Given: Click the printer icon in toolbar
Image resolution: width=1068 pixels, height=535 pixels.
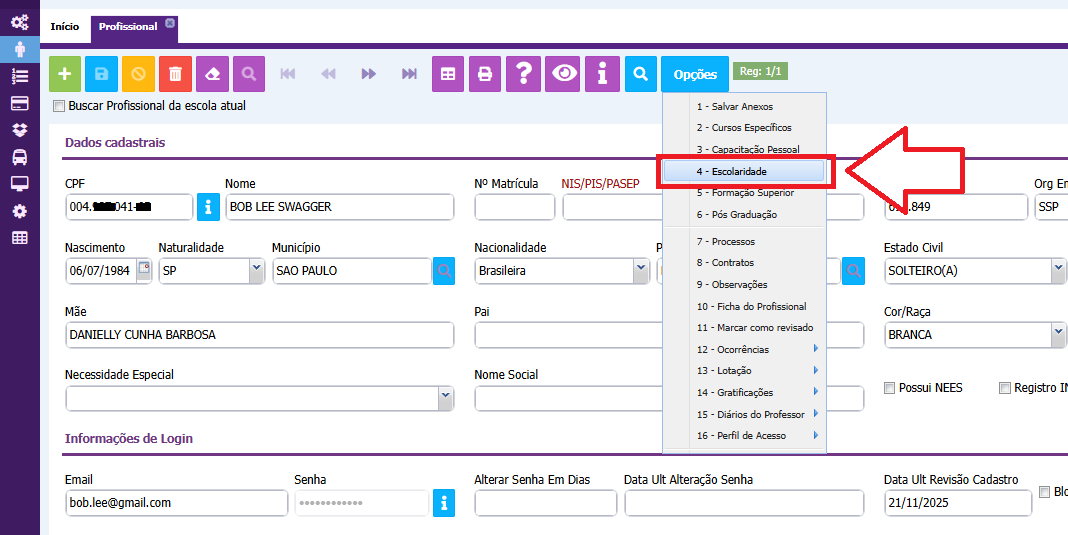Looking at the screenshot, I should click(485, 74).
